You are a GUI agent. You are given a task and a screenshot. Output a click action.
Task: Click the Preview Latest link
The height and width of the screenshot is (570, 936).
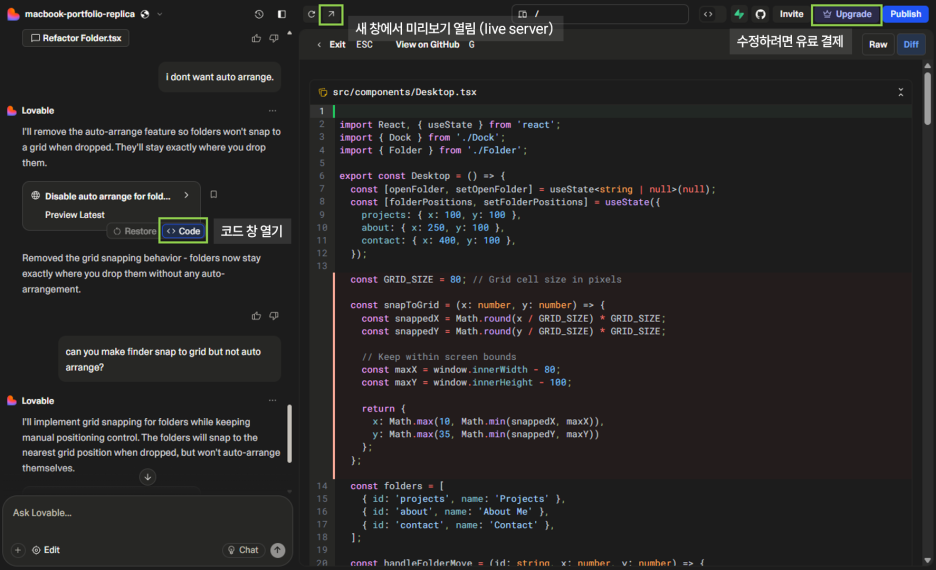pyautogui.click(x=75, y=215)
